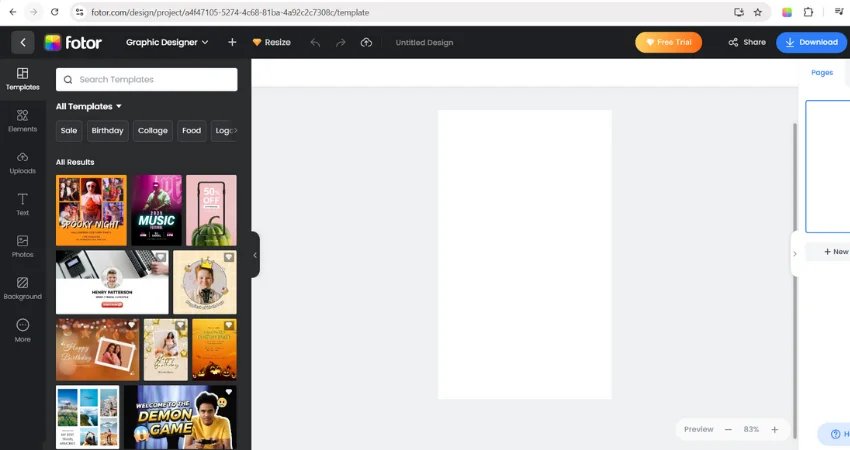The height and width of the screenshot is (450, 850).
Task: Click the Free Trial button
Action: pyautogui.click(x=668, y=42)
